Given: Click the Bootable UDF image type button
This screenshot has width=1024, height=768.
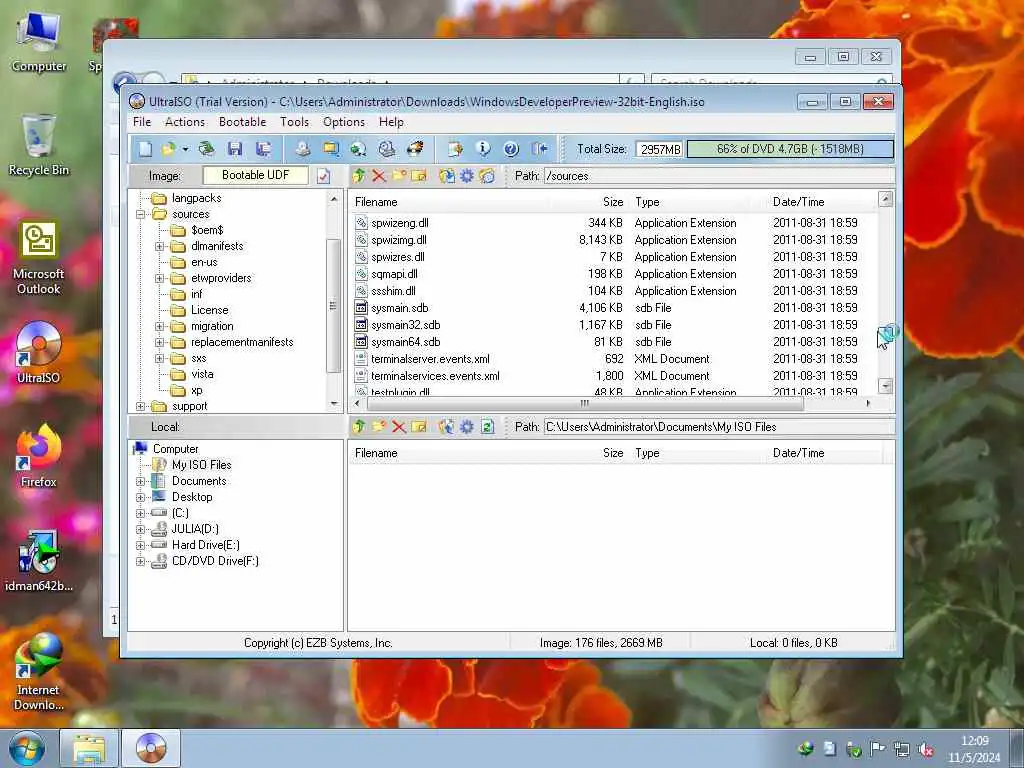Looking at the screenshot, I should (x=255, y=175).
